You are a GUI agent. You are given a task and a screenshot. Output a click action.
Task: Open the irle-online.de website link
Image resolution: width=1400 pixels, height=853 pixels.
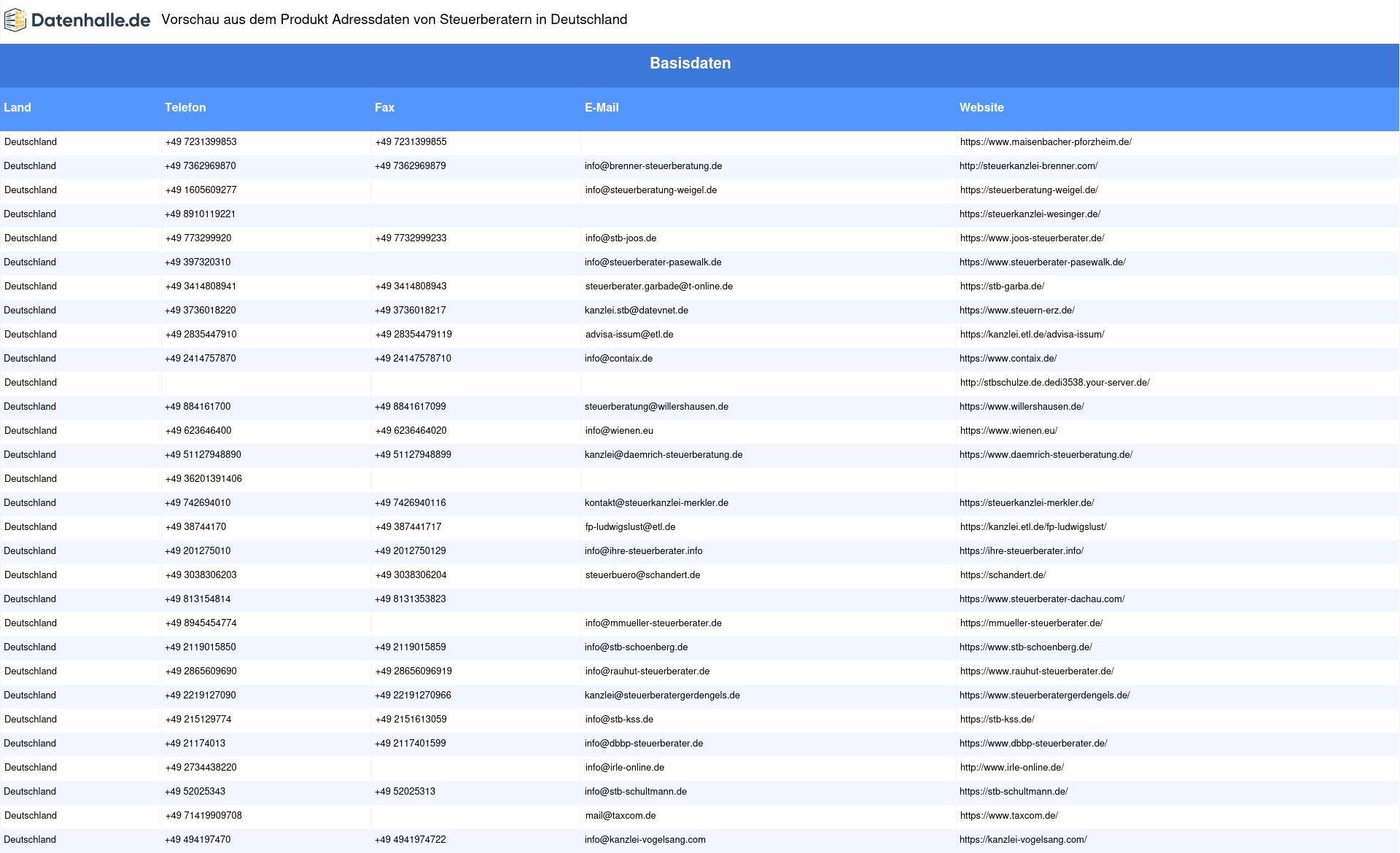[x=1012, y=768]
